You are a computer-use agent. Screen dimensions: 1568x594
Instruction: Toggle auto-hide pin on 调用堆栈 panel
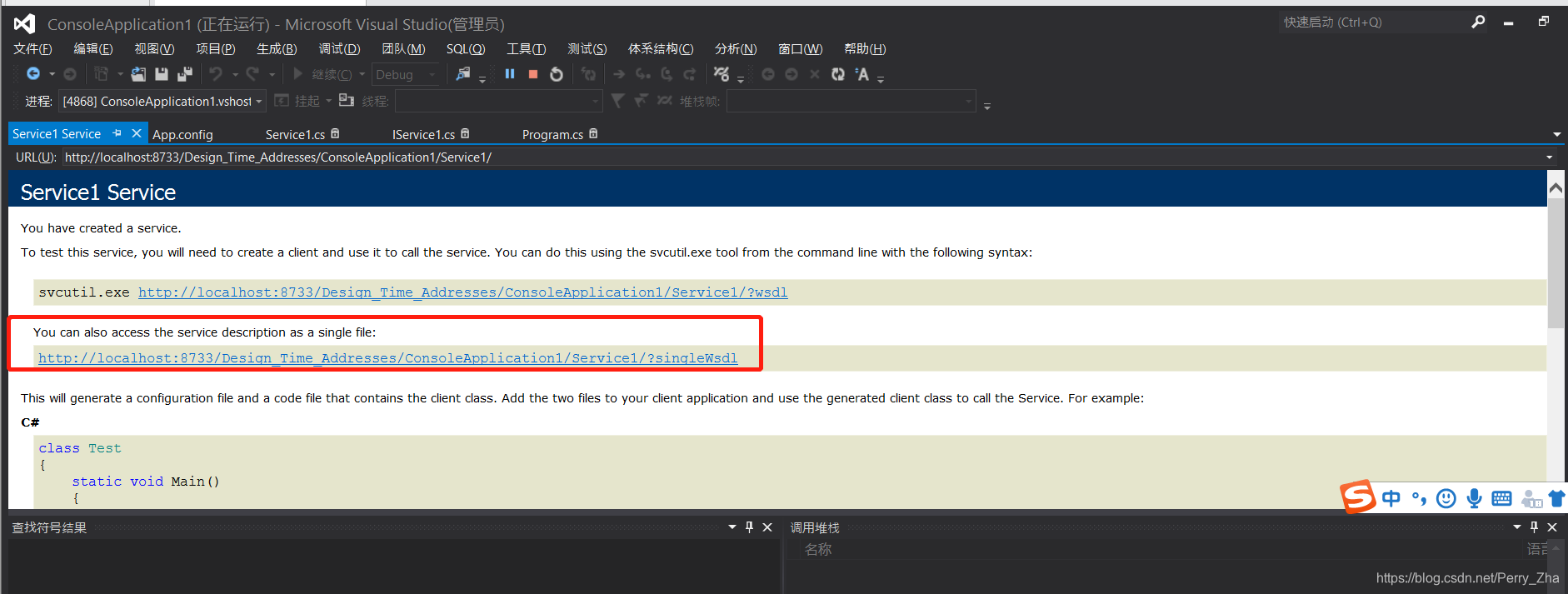click(x=1534, y=527)
